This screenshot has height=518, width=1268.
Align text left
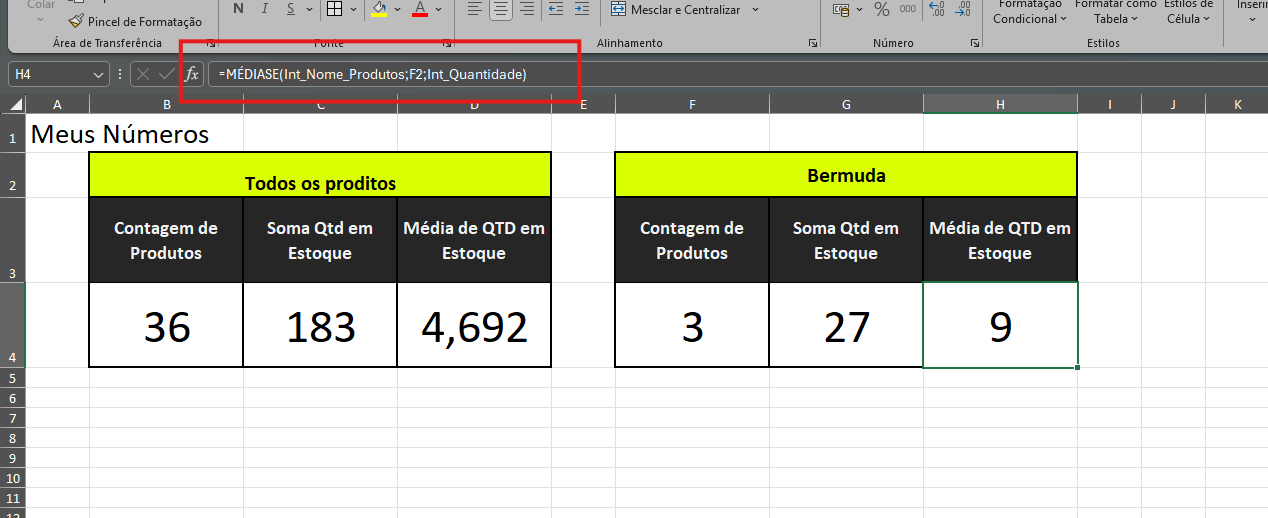475,9
